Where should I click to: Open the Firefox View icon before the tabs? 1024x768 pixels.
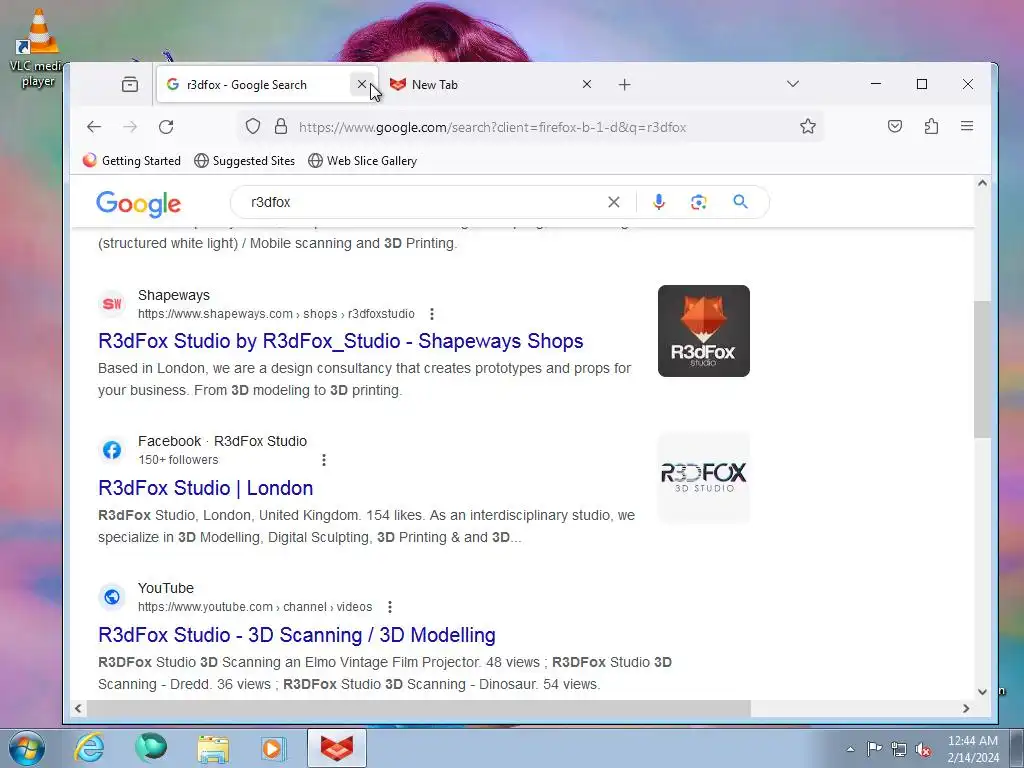tap(129, 84)
